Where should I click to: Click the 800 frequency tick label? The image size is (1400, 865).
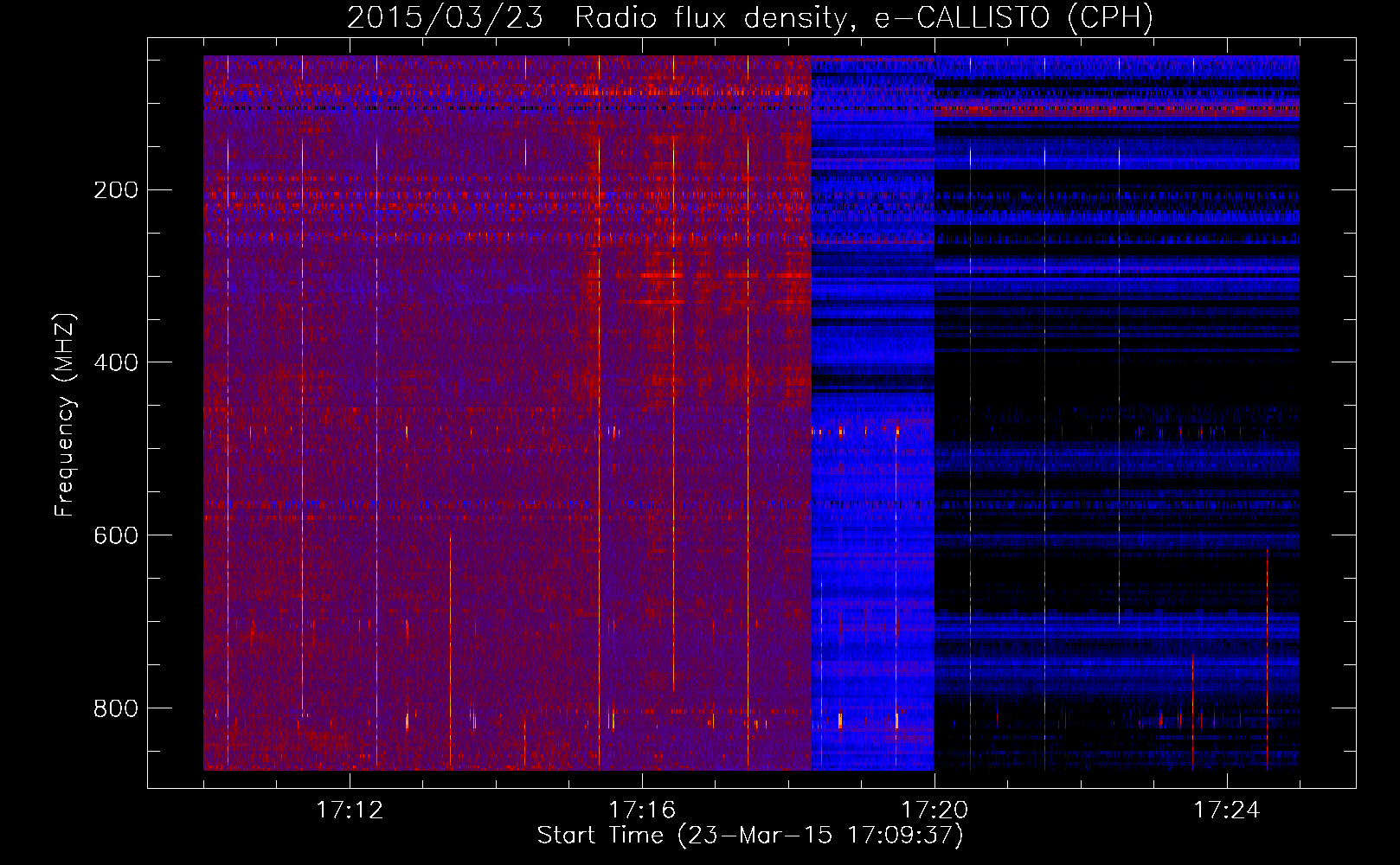116,708
